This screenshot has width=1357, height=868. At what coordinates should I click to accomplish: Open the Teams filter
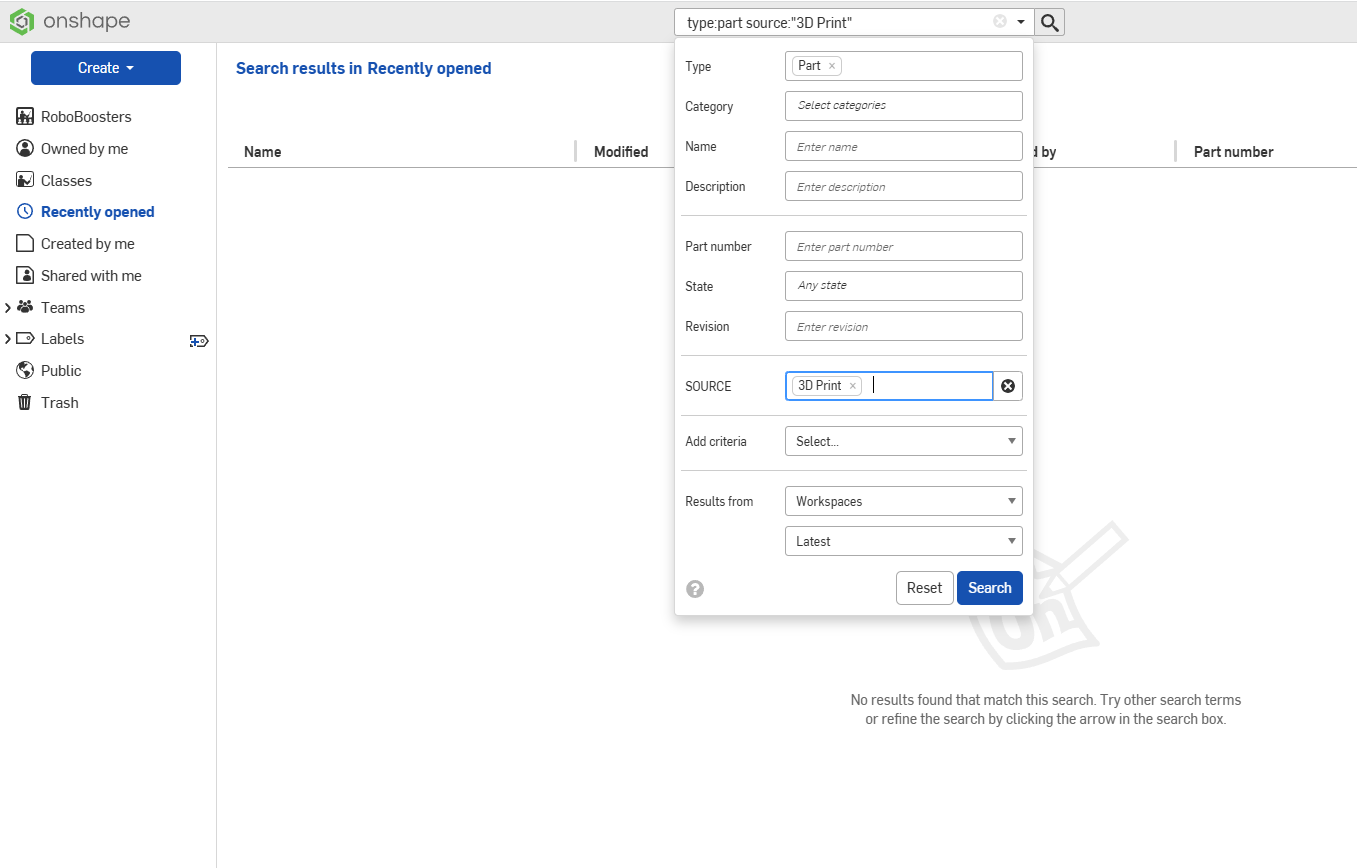click(x=63, y=308)
